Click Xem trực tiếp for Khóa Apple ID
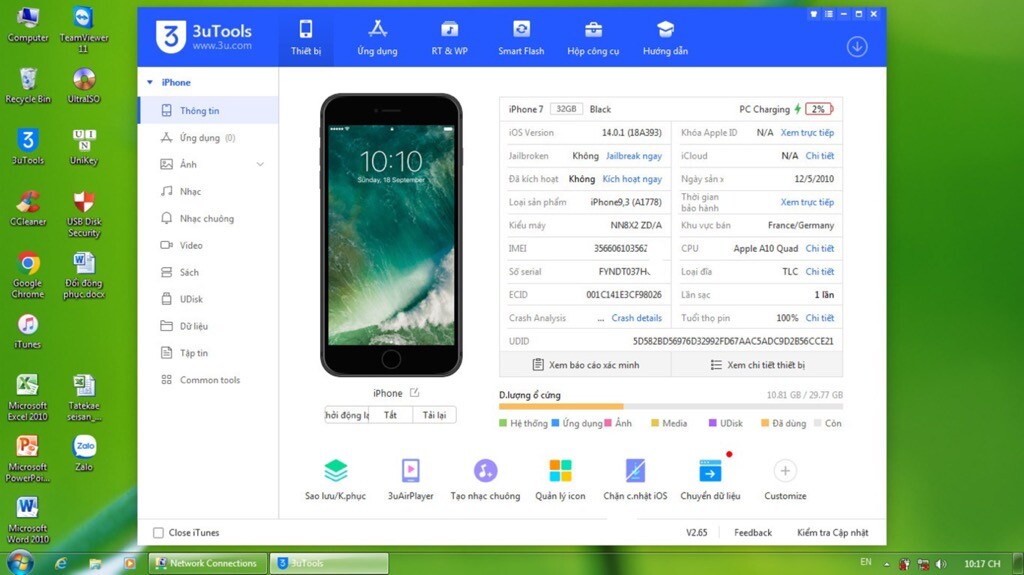1024x575 pixels. tap(807, 133)
